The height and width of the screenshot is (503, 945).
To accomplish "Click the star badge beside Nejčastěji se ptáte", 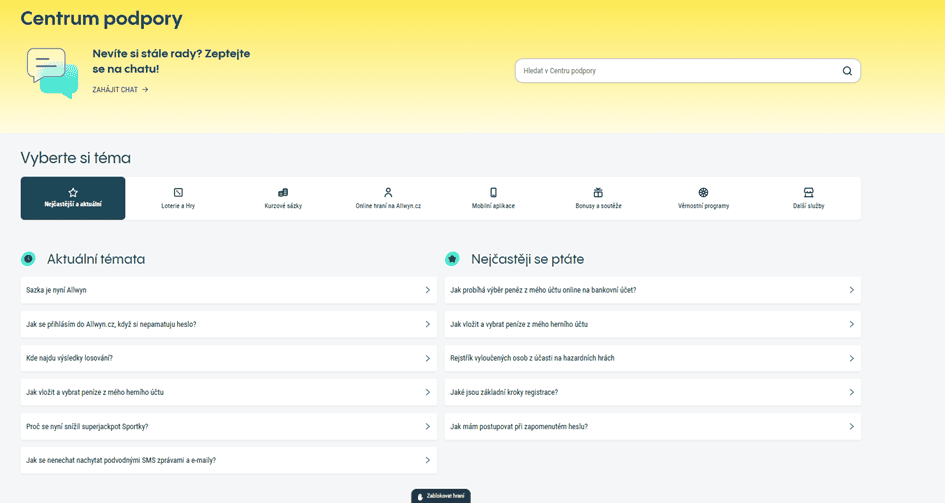I will click(x=452, y=259).
